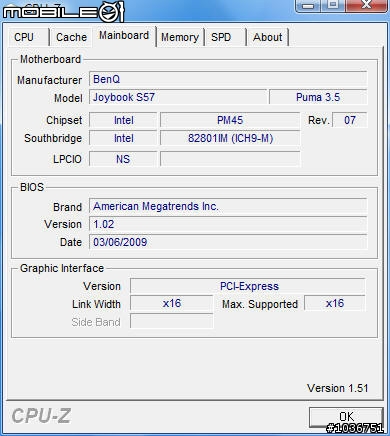390x436 pixels.
Task: Select the Mainboard tab
Action: pos(124,36)
